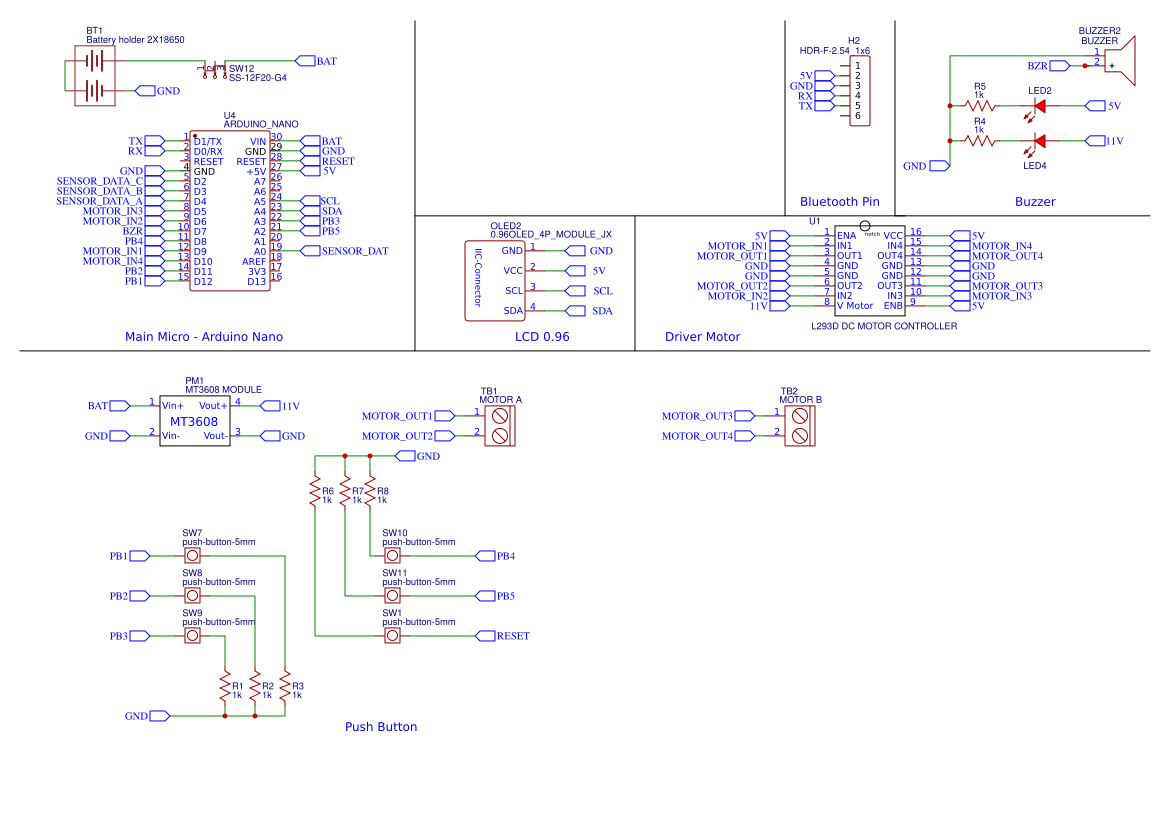This screenshot has width=1169, height=827.
Task: Select the PM1 MT3608 module block
Action: point(195,421)
